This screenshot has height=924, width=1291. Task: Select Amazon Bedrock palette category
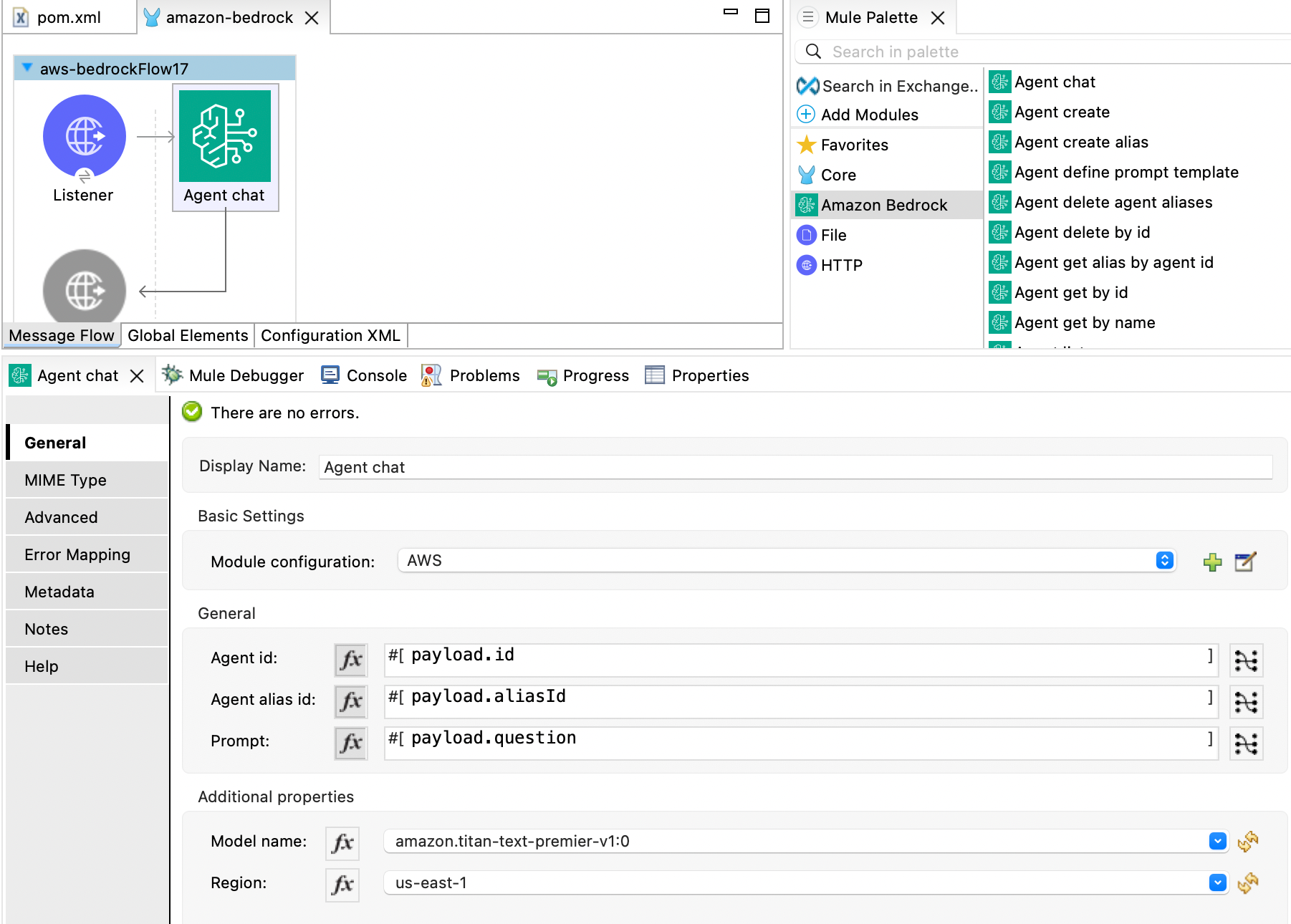pos(887,205)
